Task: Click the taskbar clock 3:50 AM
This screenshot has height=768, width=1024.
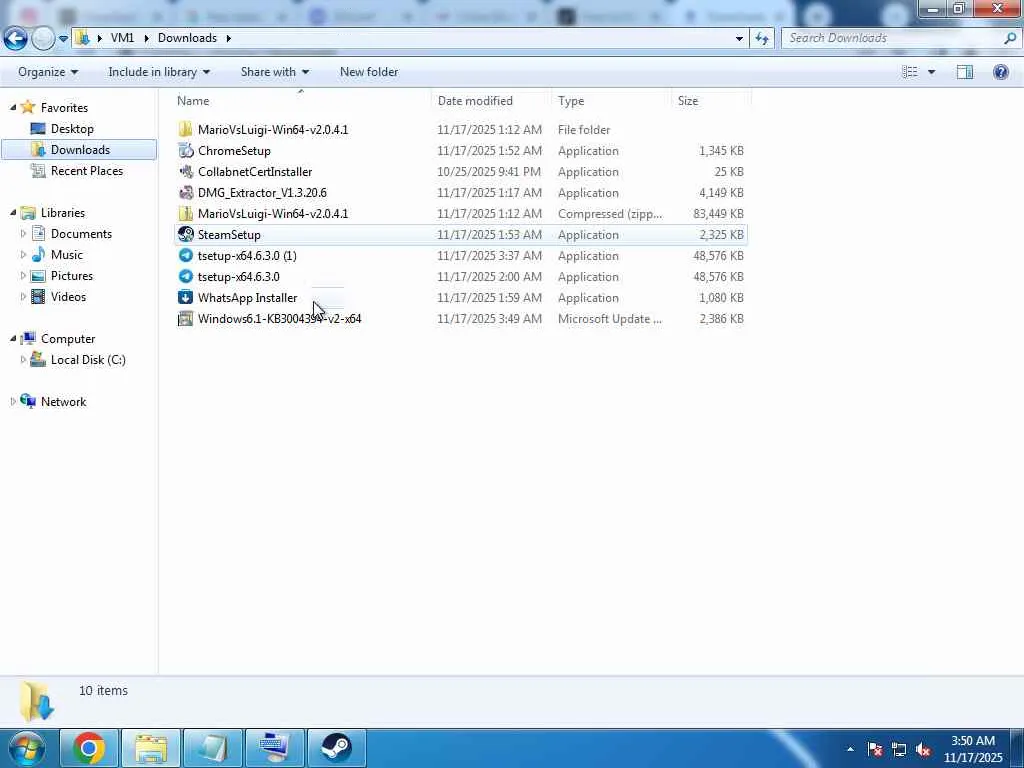Action: [973, 741]
